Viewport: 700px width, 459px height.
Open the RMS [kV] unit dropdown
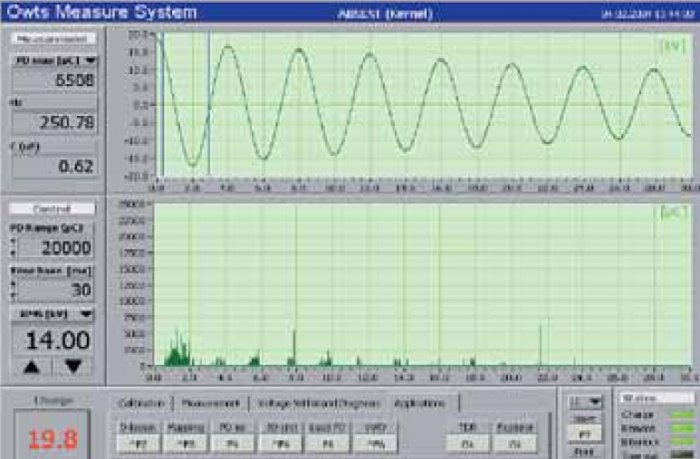tap(86, 314)
